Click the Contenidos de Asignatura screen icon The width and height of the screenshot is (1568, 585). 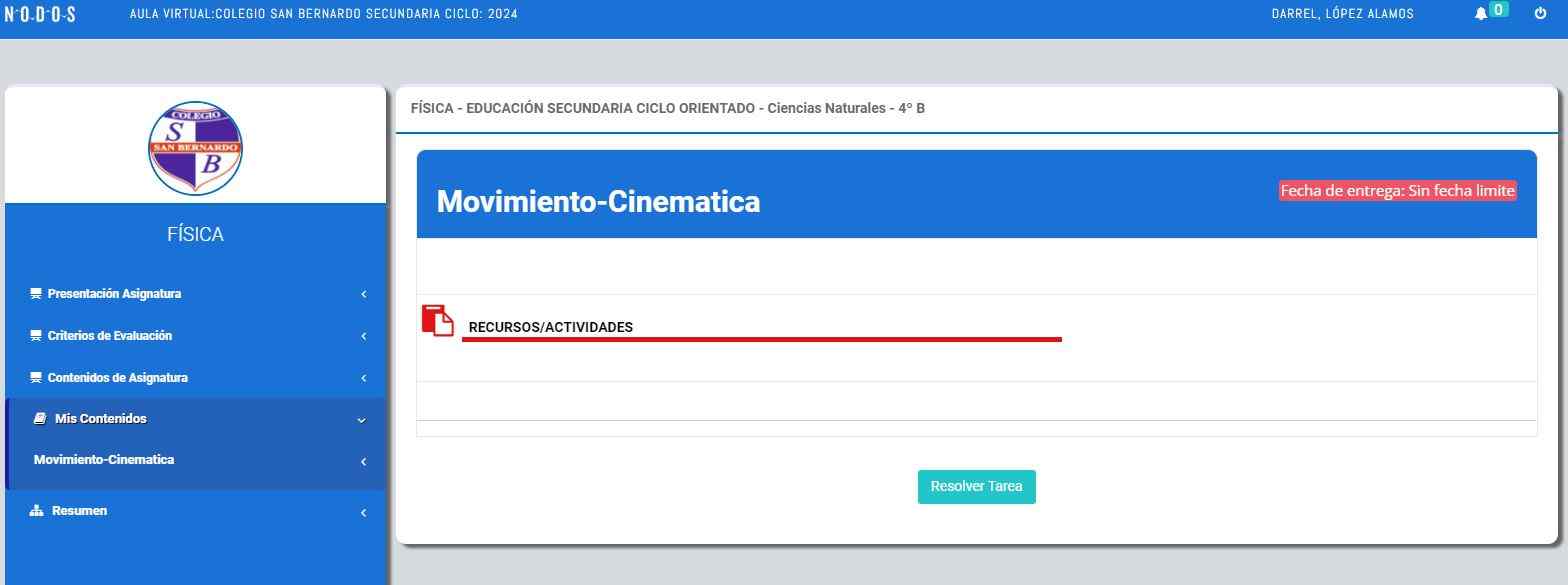pyautogui.click(x=36, y=378)
